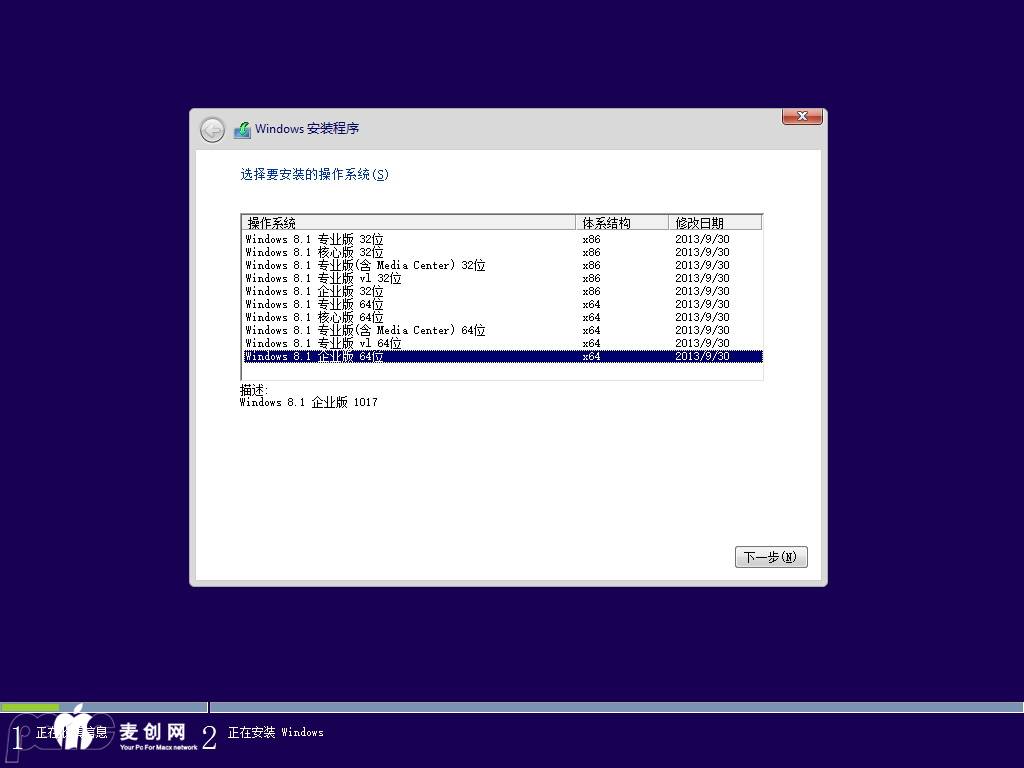Click the Windows Setup installer icon
The width and height of the screenshot is (1024, 768).
(242, 130)
